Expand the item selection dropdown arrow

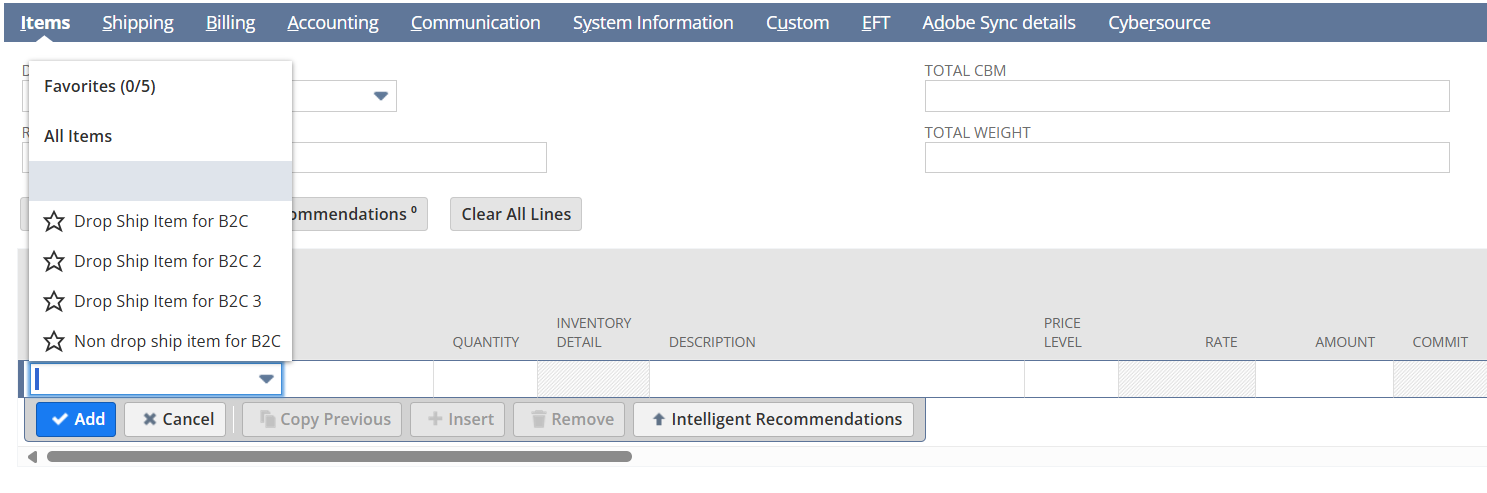(266, 379)
